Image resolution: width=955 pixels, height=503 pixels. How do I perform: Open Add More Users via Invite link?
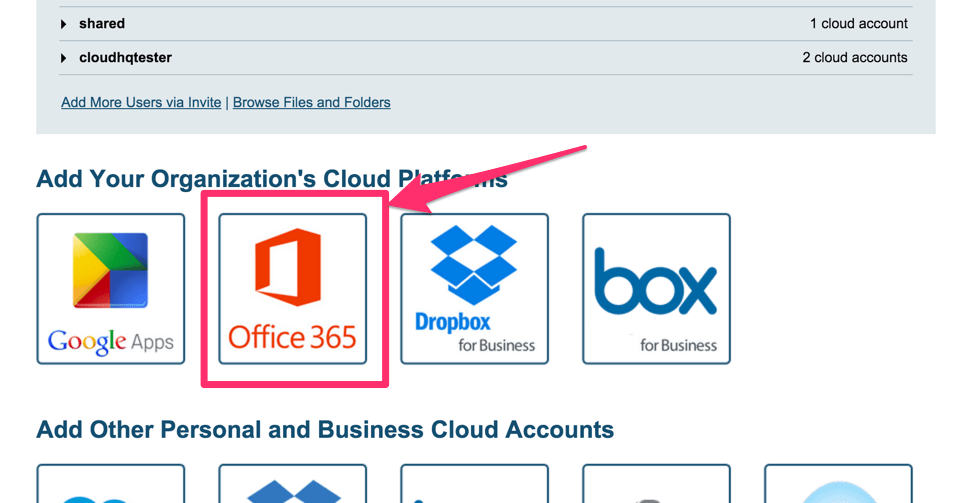point(141,102)
